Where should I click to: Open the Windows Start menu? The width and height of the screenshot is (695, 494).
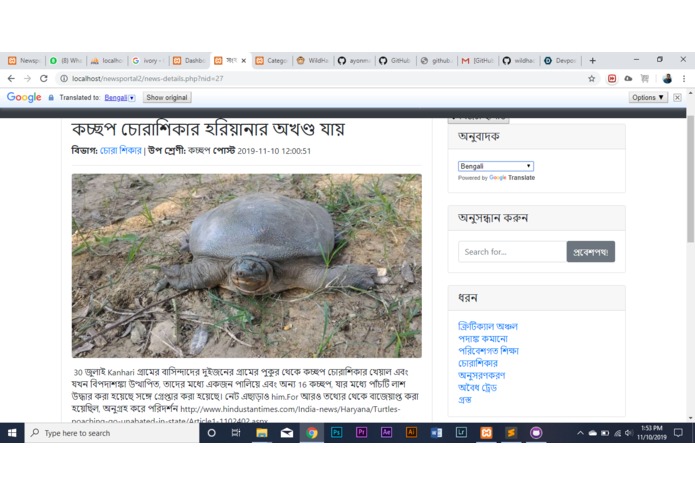[12, 433]
